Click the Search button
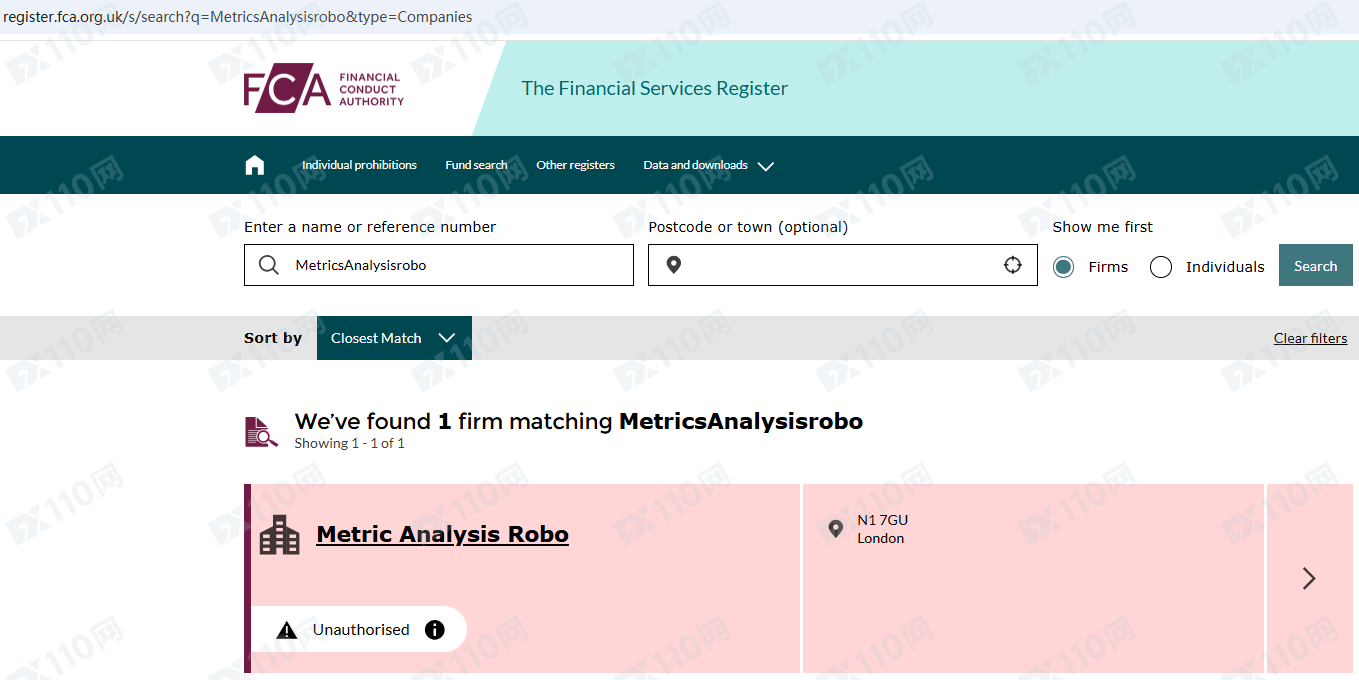 (x=1315, y=266)
